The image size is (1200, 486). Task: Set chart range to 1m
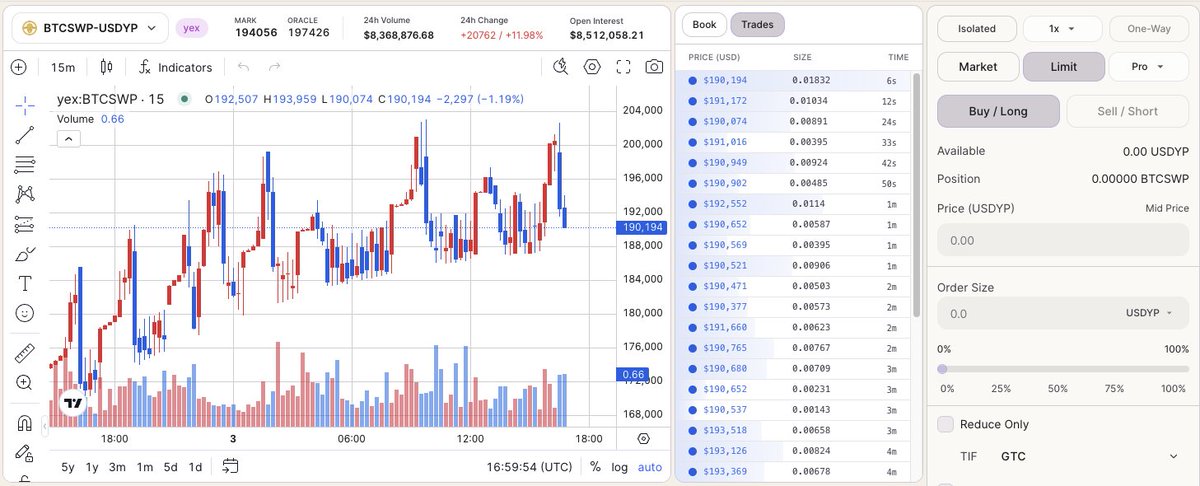click(145, 467)
